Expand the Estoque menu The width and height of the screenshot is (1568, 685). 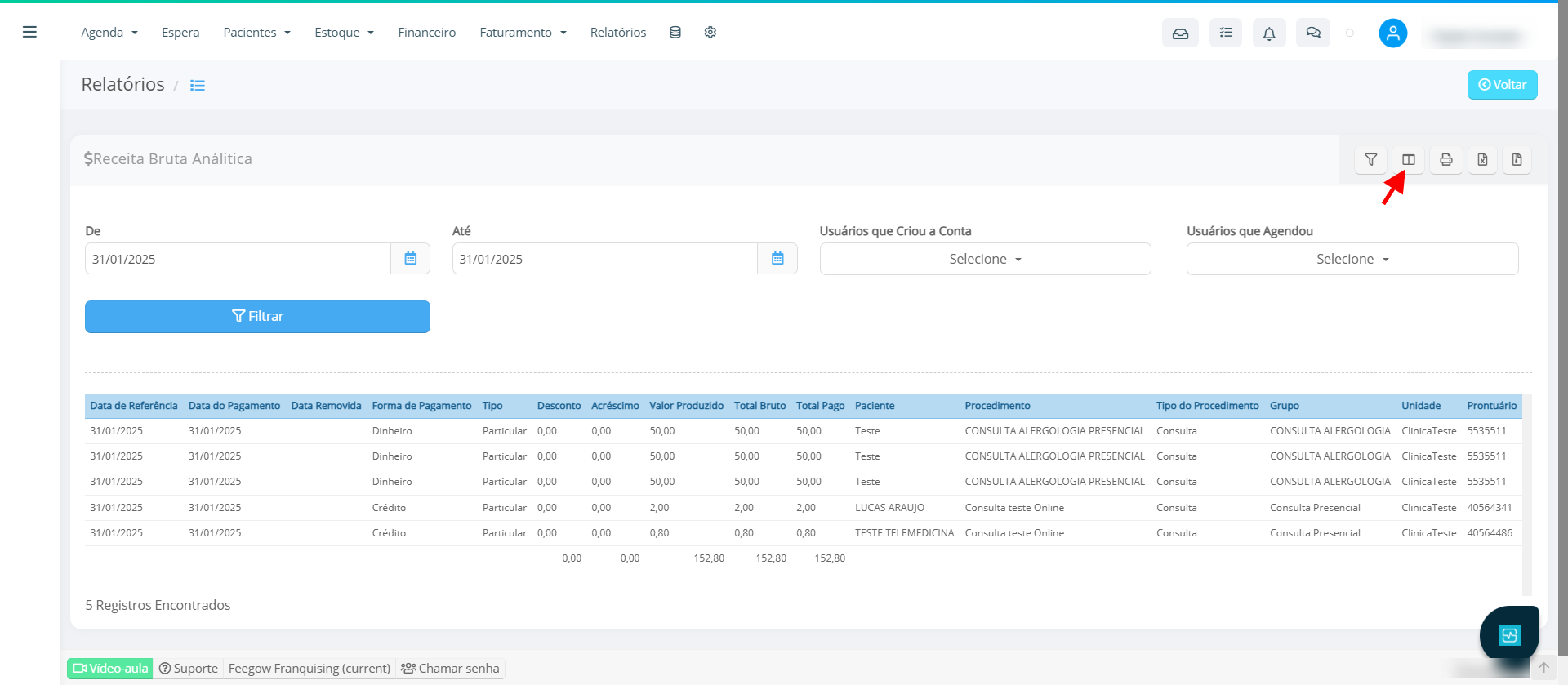[344, 33]
